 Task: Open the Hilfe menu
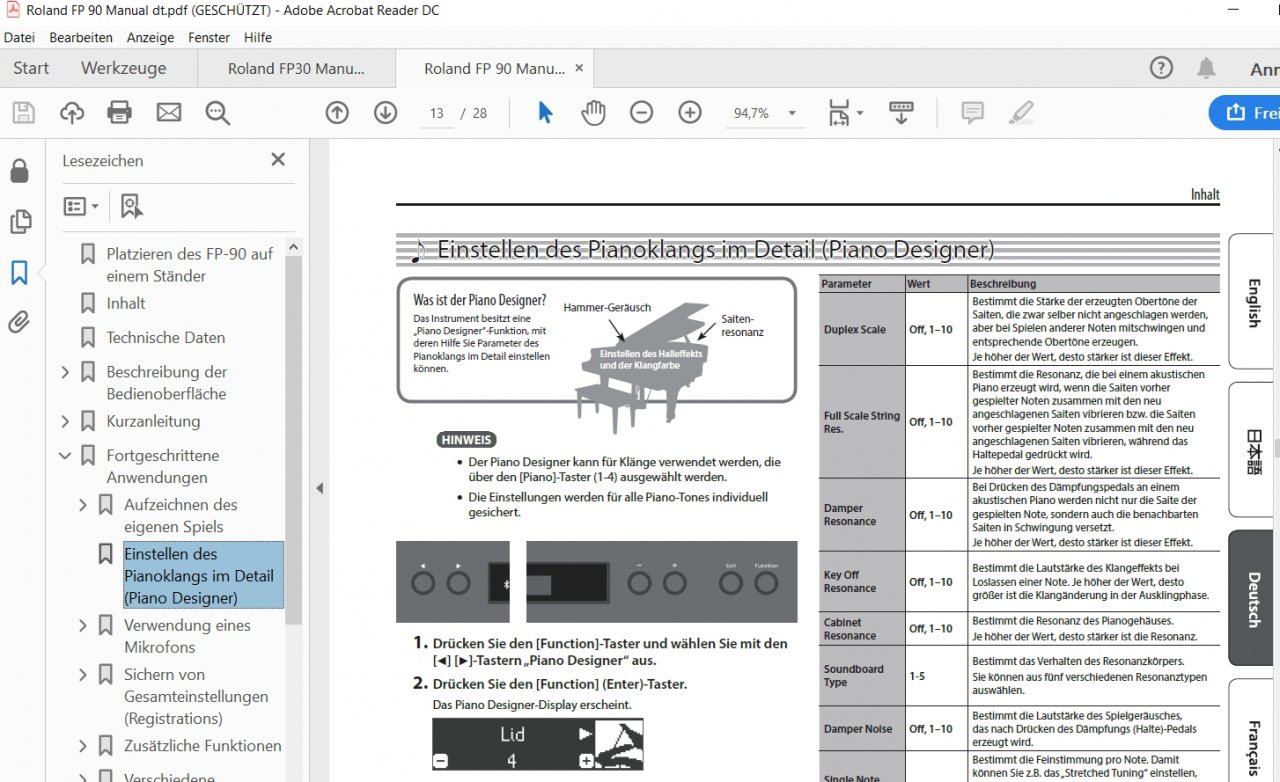[257, 37]
